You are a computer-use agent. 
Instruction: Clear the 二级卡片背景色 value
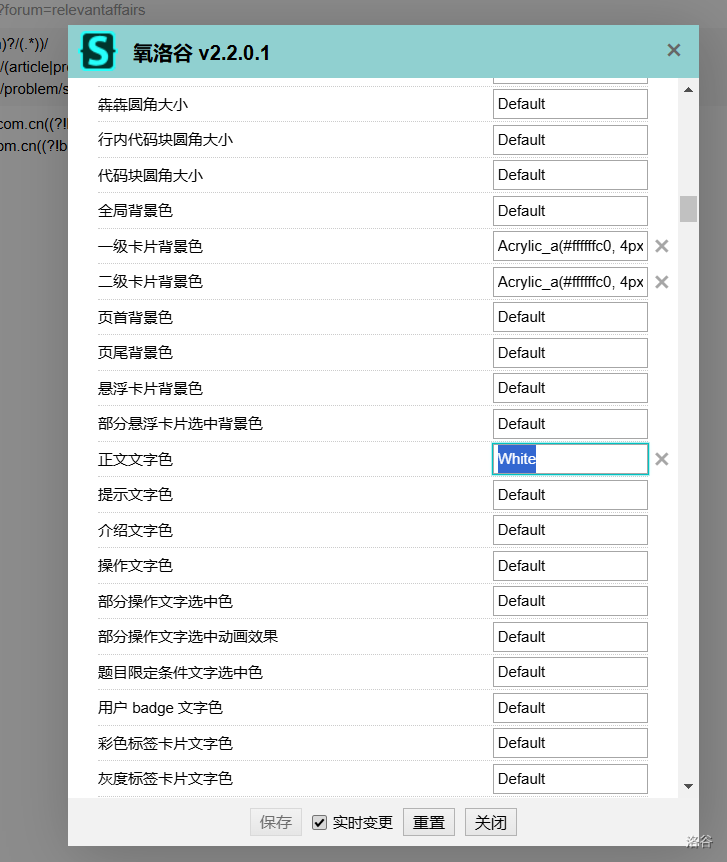point(661,282)
